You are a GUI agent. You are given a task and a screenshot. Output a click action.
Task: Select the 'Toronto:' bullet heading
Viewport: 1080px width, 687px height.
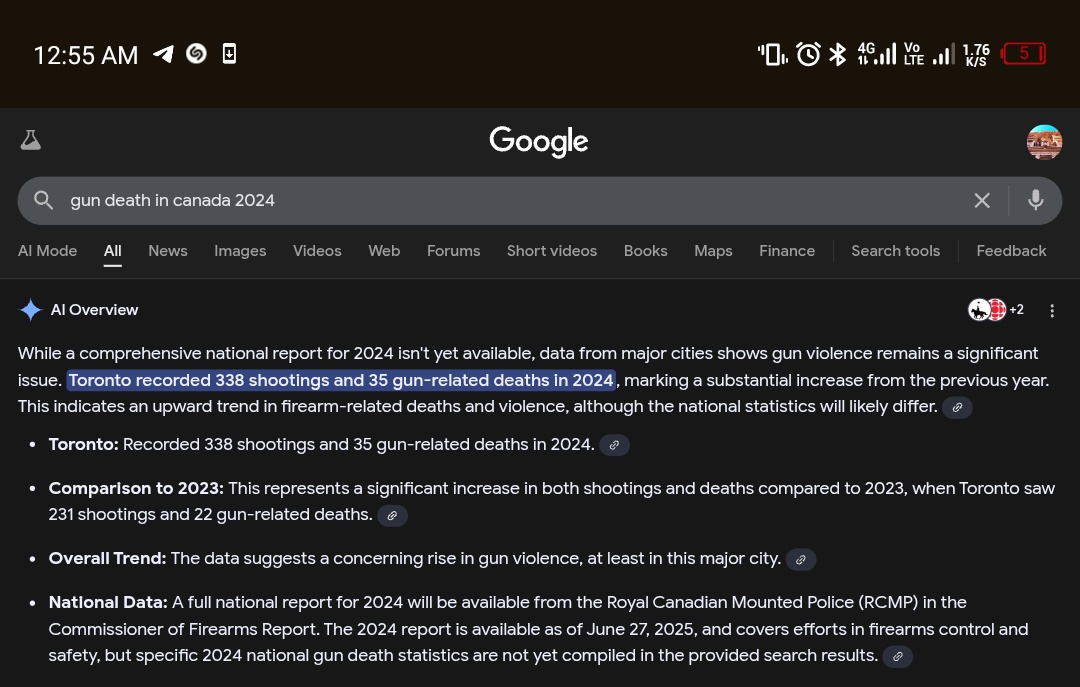(x=83, y=444)
